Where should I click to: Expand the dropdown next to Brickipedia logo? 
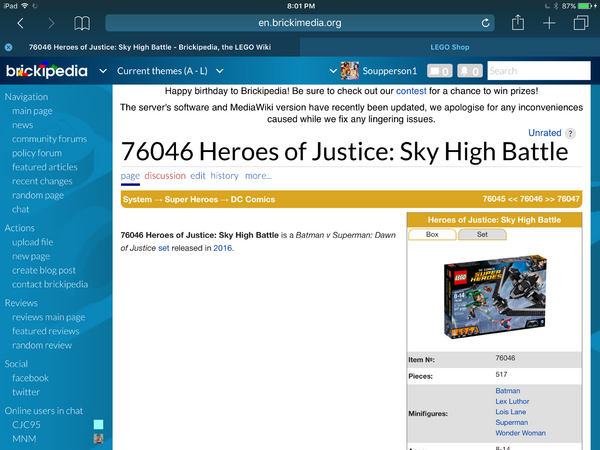point(103,71)
